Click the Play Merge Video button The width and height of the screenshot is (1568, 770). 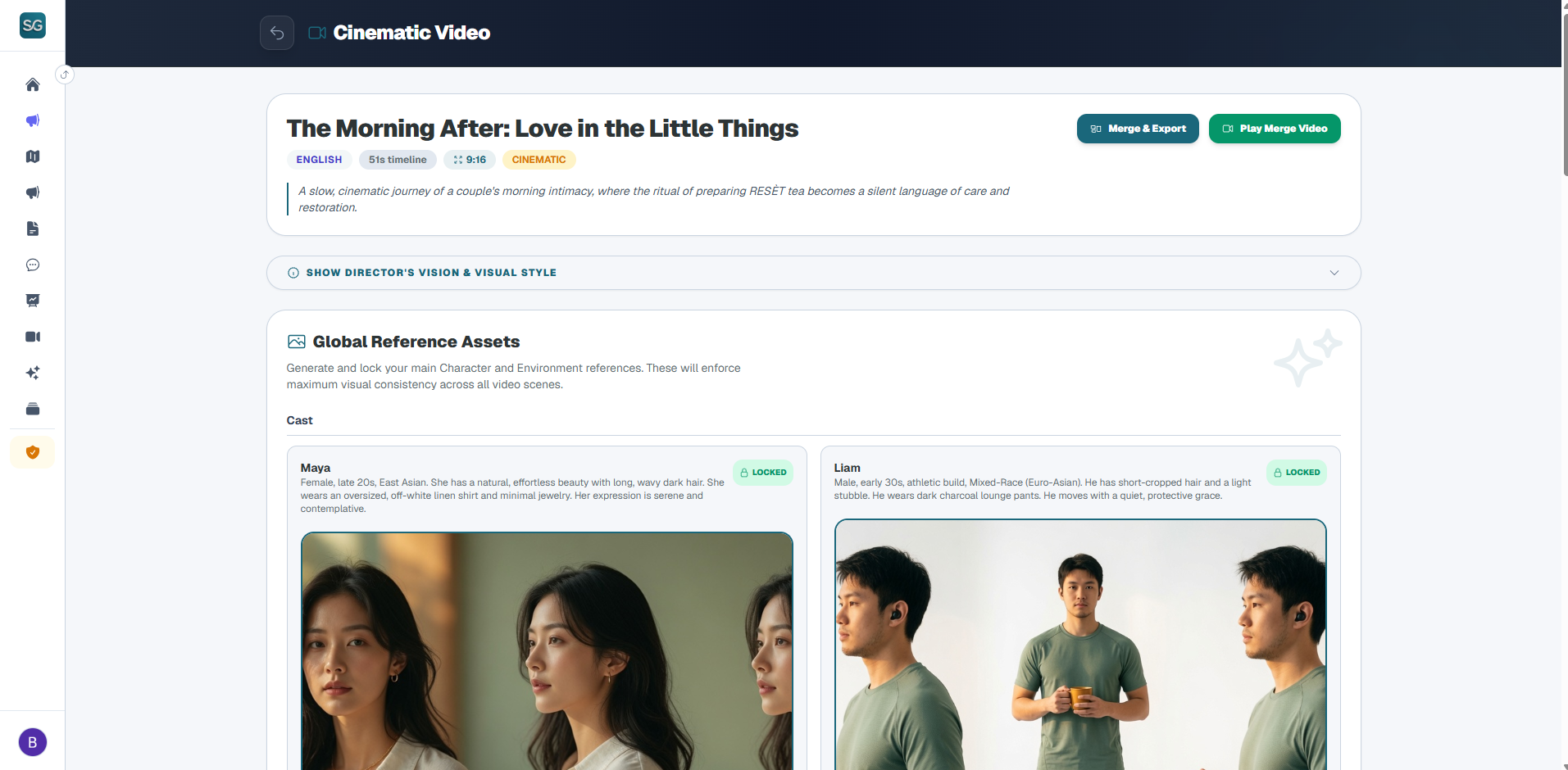[x=1275, y=129]
